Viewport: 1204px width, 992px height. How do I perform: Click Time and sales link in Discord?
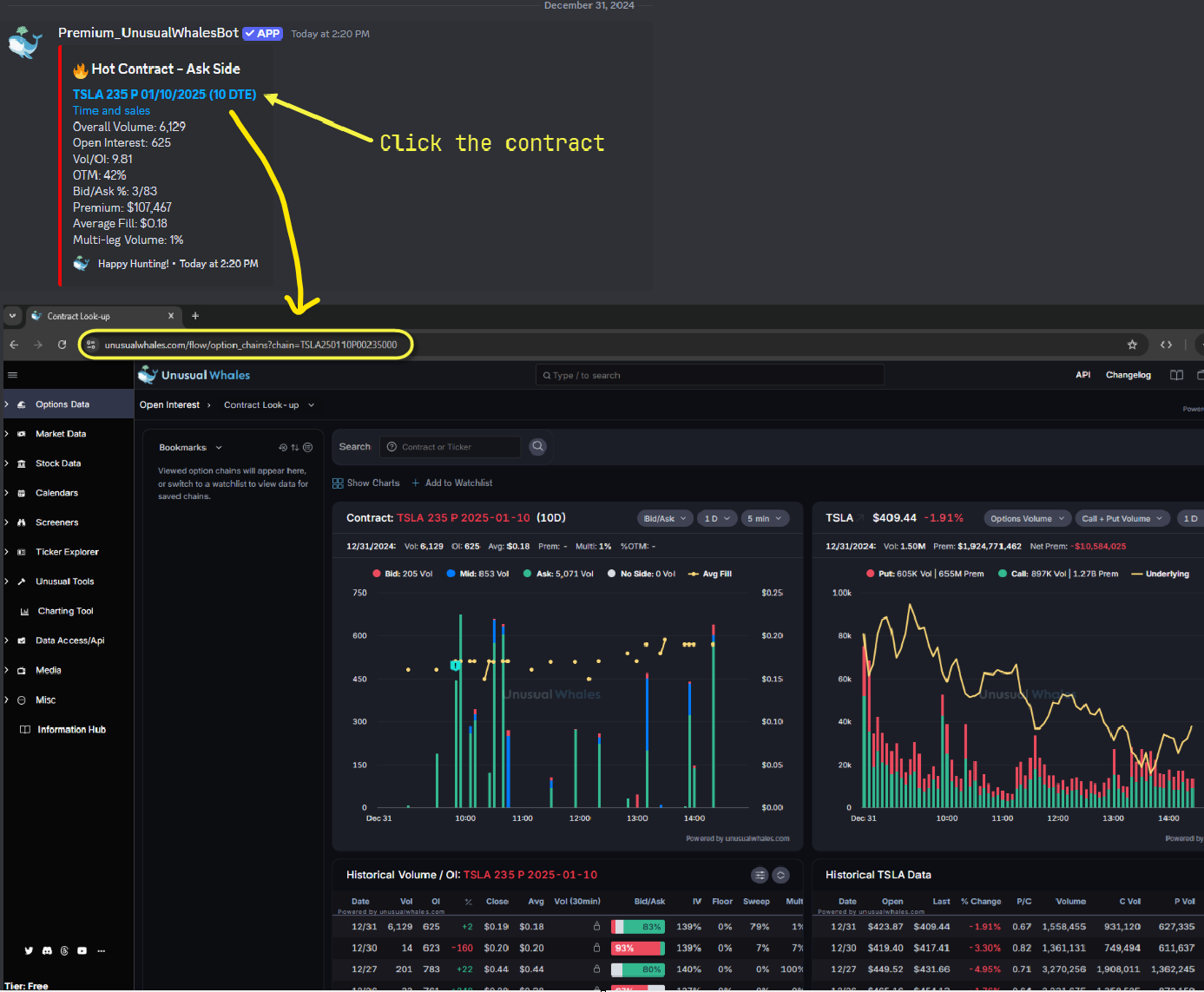click(x=111, y=111)
